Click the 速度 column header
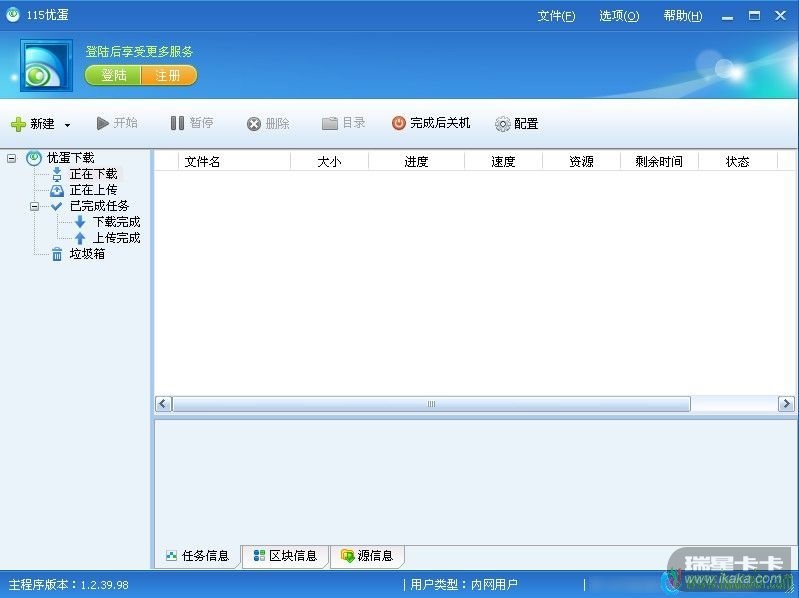Screen dimensions: 799x598 click(503, 161)
